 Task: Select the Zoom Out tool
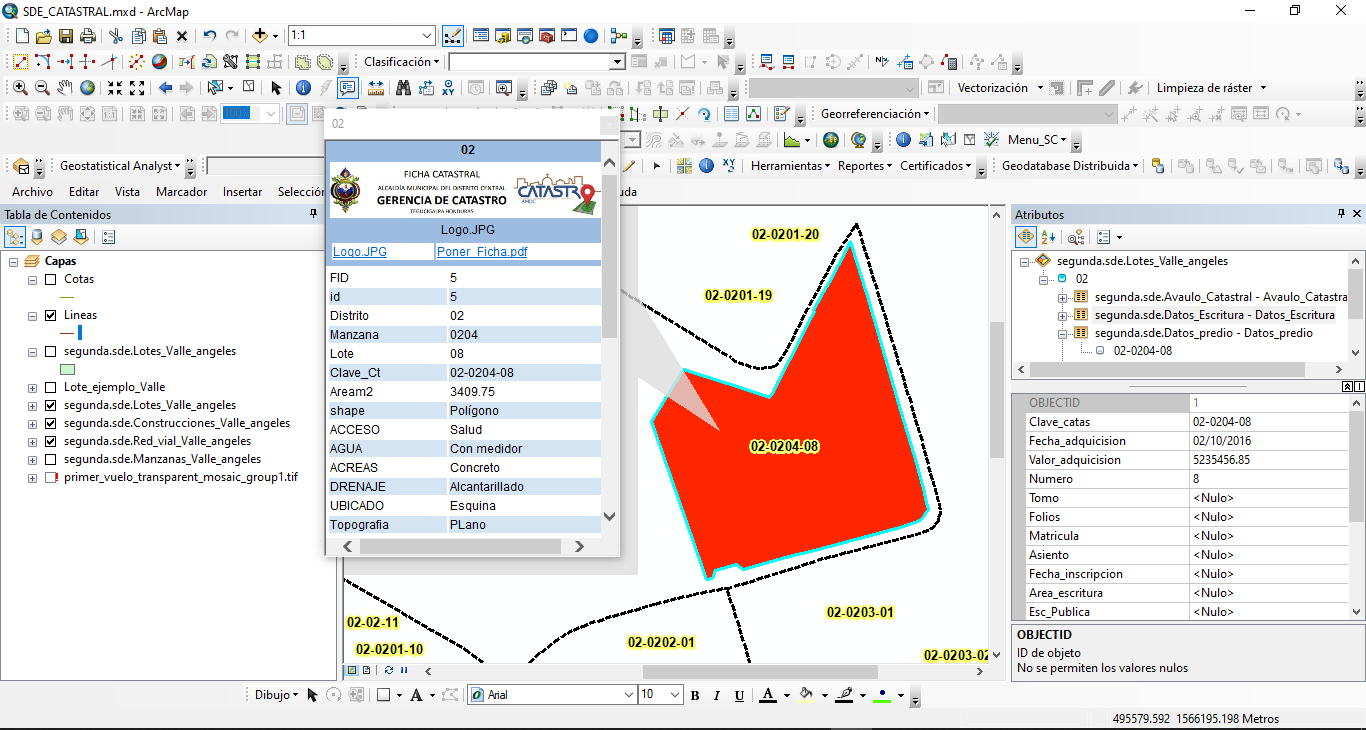[x=43, y=88]
